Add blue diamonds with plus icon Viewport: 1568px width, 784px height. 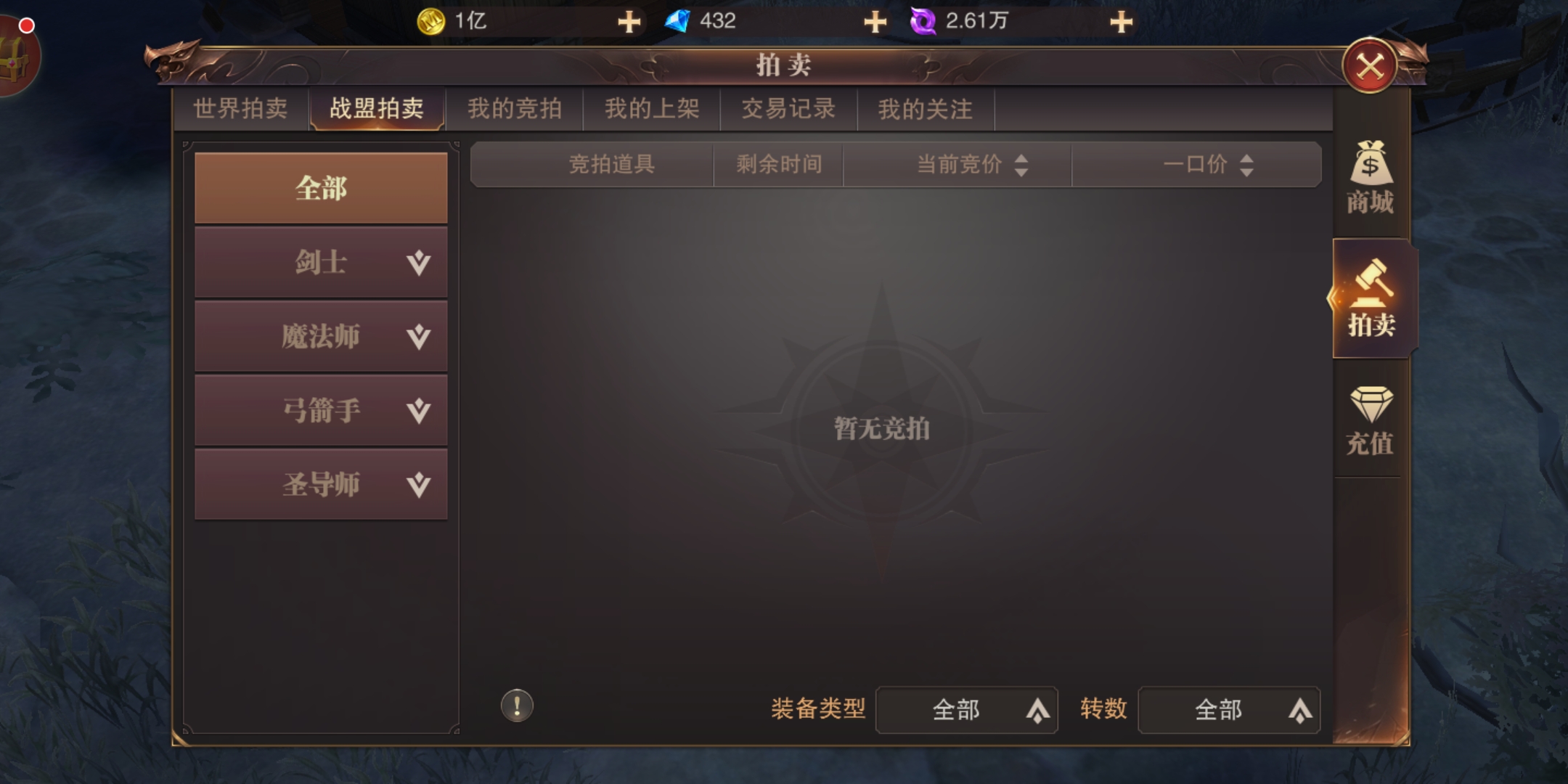[x=875, y=22]
